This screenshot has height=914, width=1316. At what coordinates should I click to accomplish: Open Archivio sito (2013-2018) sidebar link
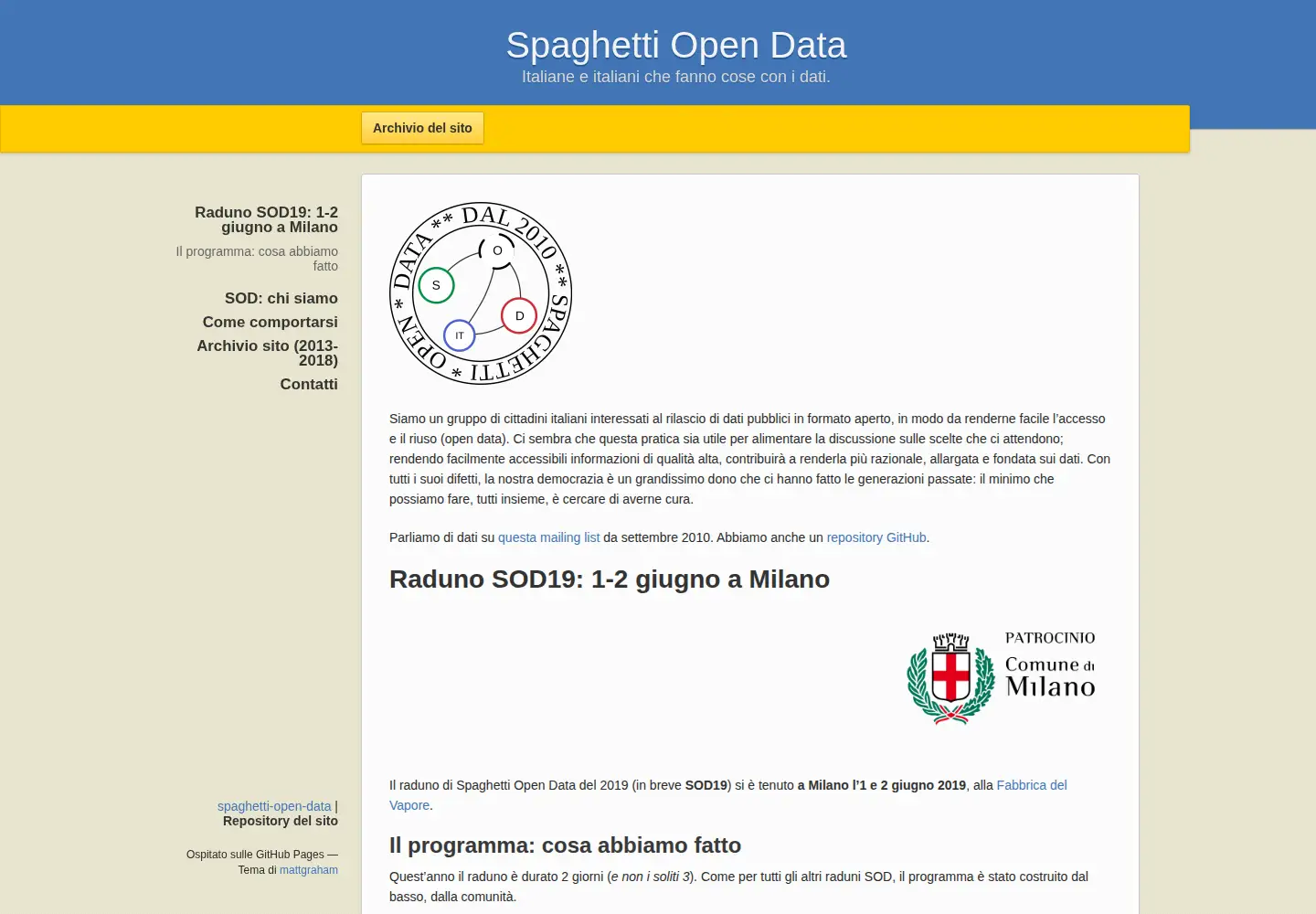coord(267,353)
